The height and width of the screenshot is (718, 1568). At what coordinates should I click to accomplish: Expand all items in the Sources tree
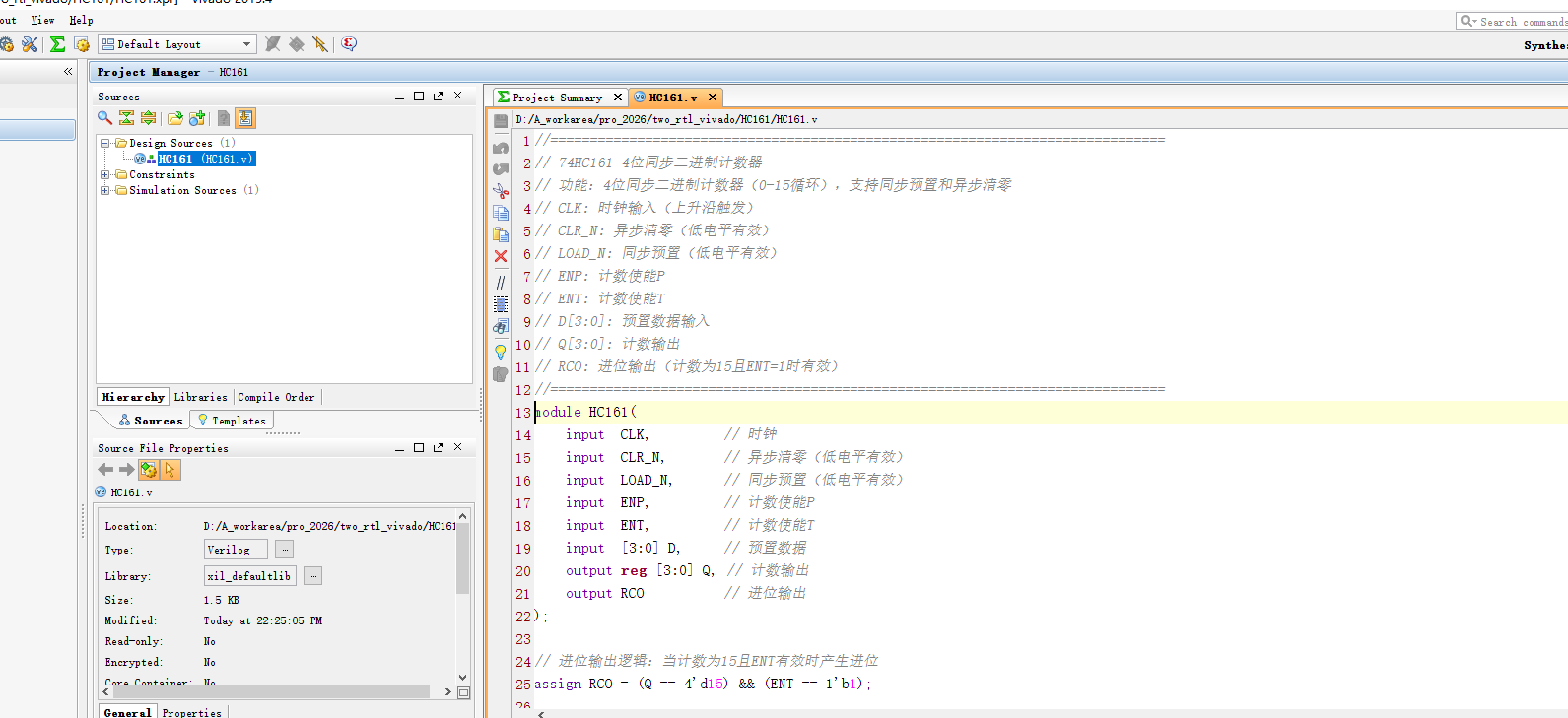coord(148,118)
